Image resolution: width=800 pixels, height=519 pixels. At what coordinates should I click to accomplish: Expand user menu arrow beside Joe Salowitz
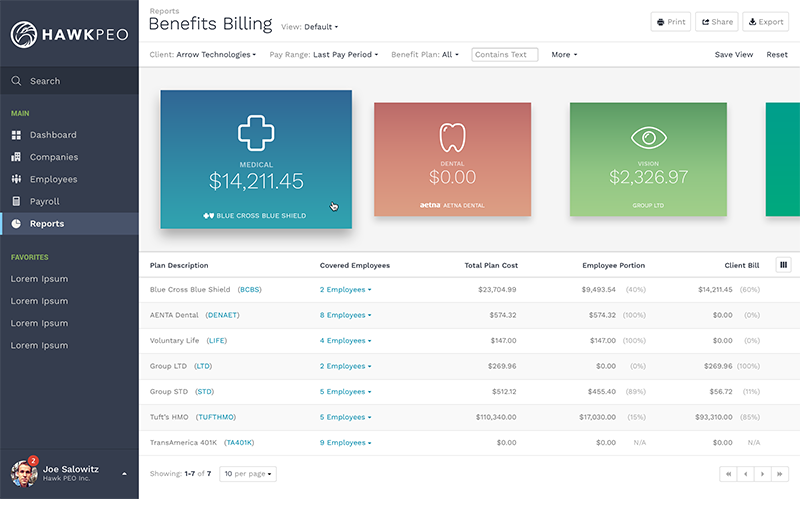(x=124, y=474)
